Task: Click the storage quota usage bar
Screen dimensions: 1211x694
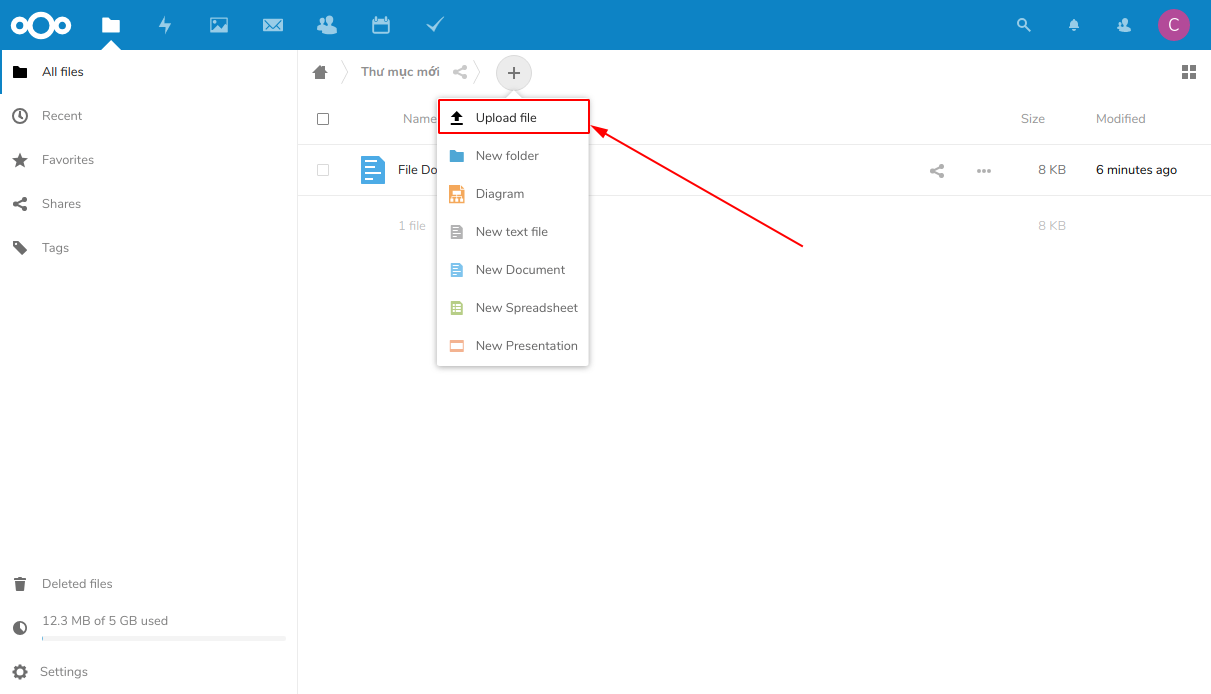Action: tap(163, 638)
